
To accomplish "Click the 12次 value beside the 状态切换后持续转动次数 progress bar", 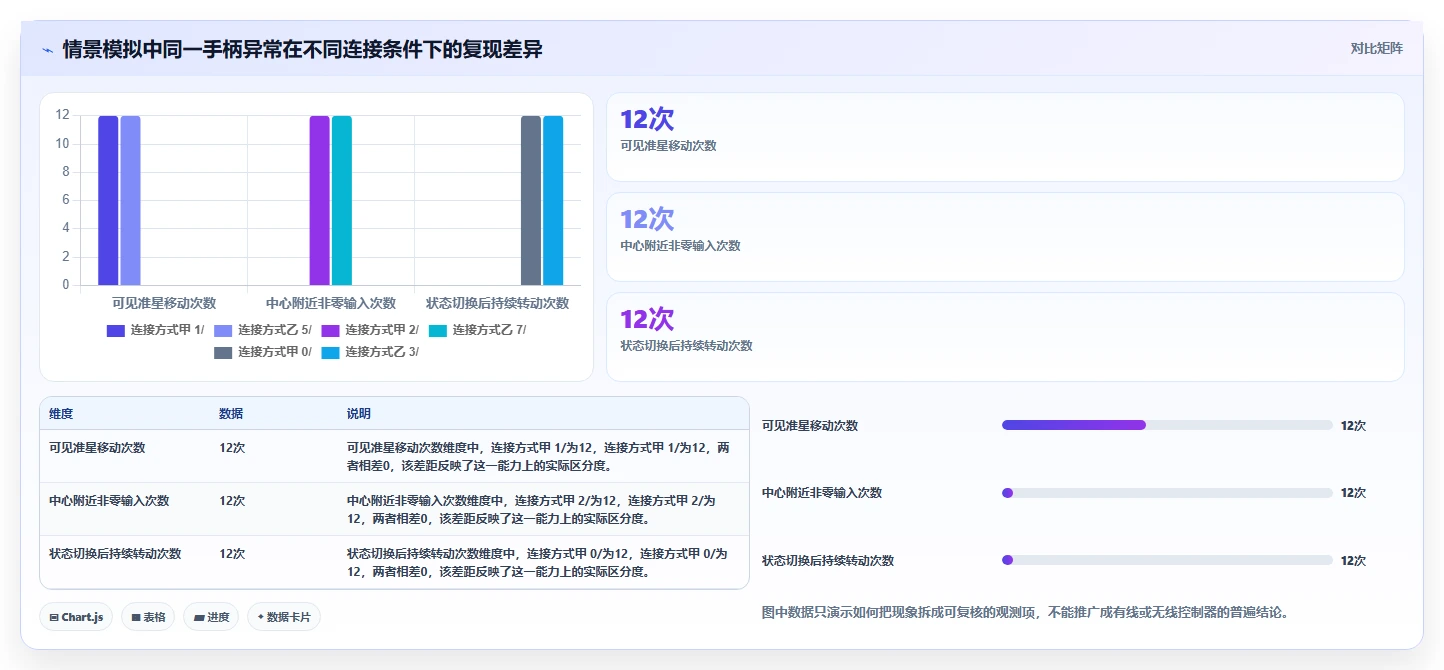I will point(1353,561).
